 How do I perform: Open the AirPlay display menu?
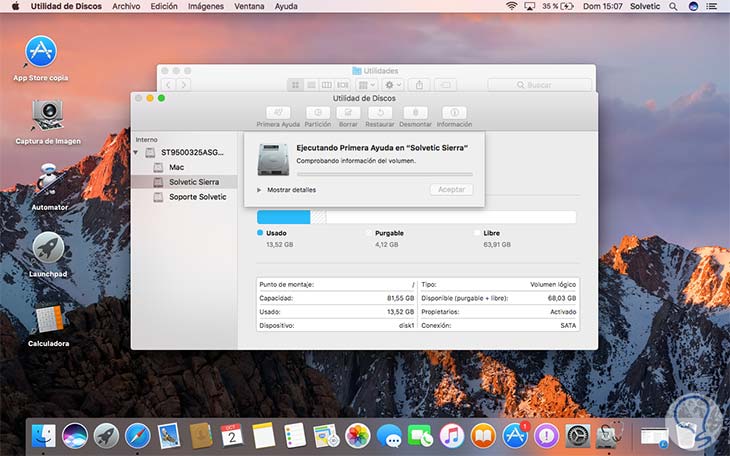click(529, 6)
